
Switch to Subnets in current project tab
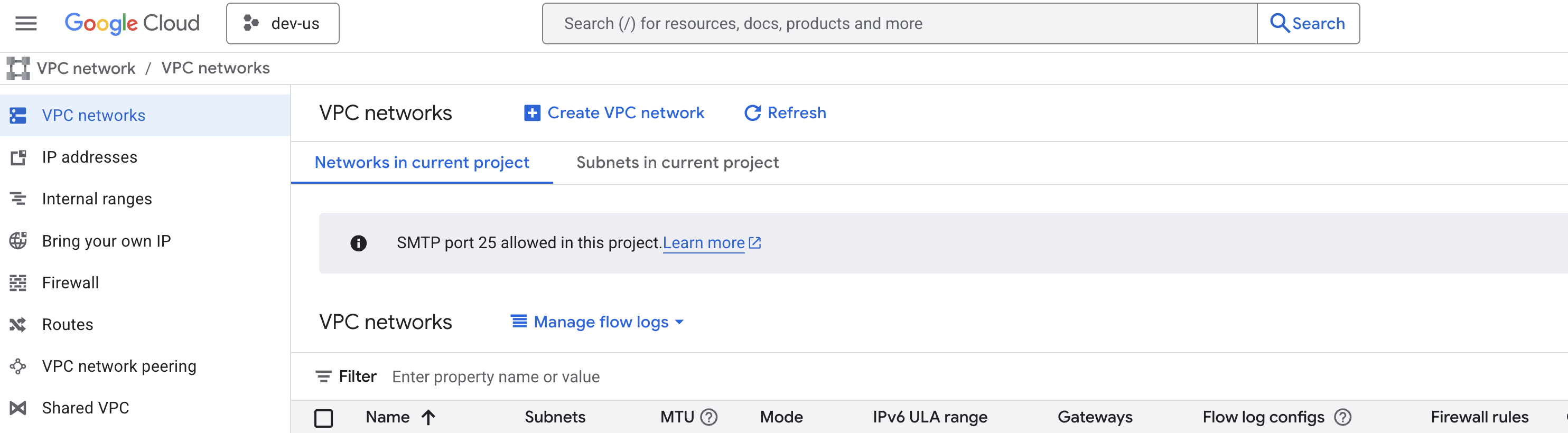coord(677,163)
